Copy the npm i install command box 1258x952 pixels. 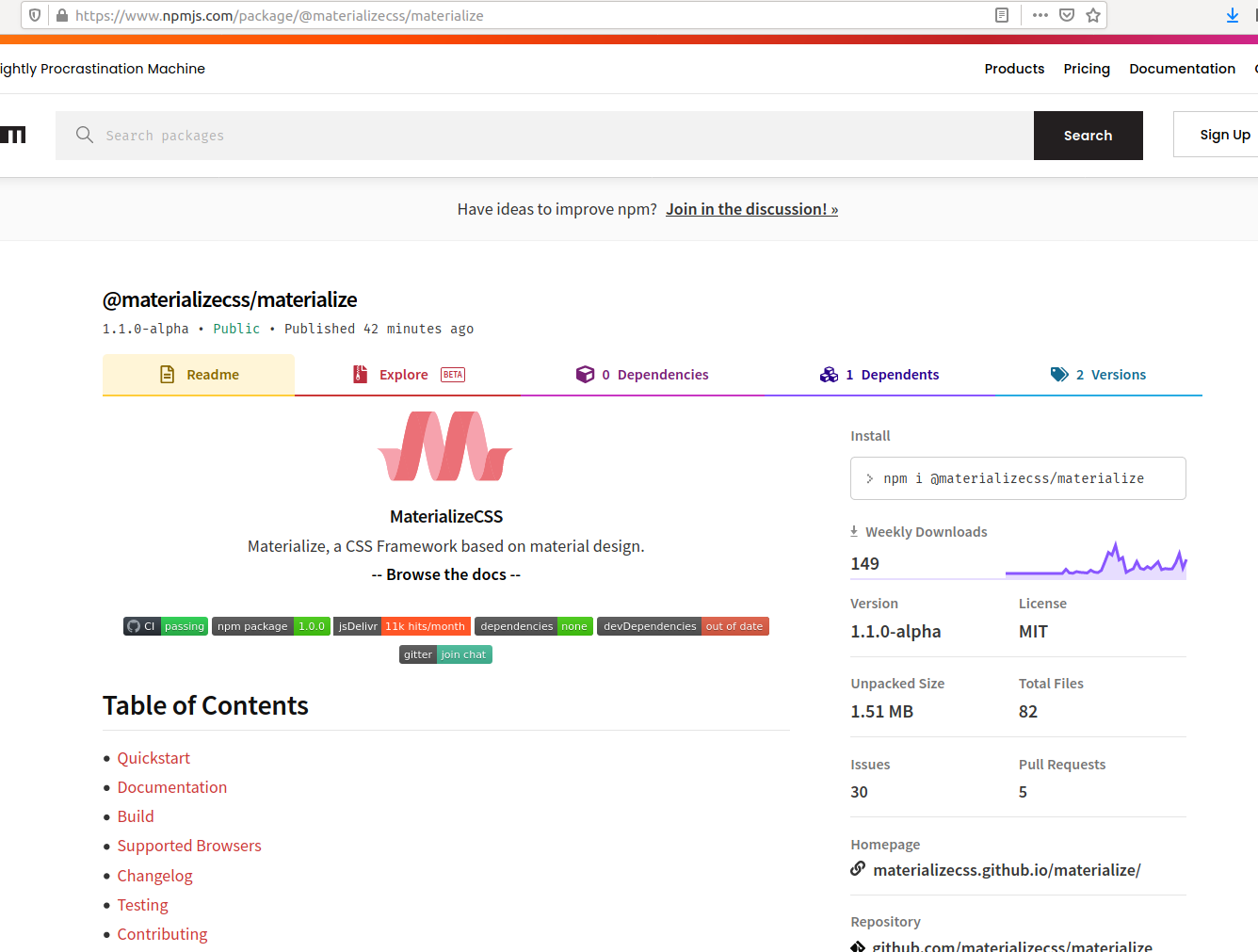tap(1018, 478)
